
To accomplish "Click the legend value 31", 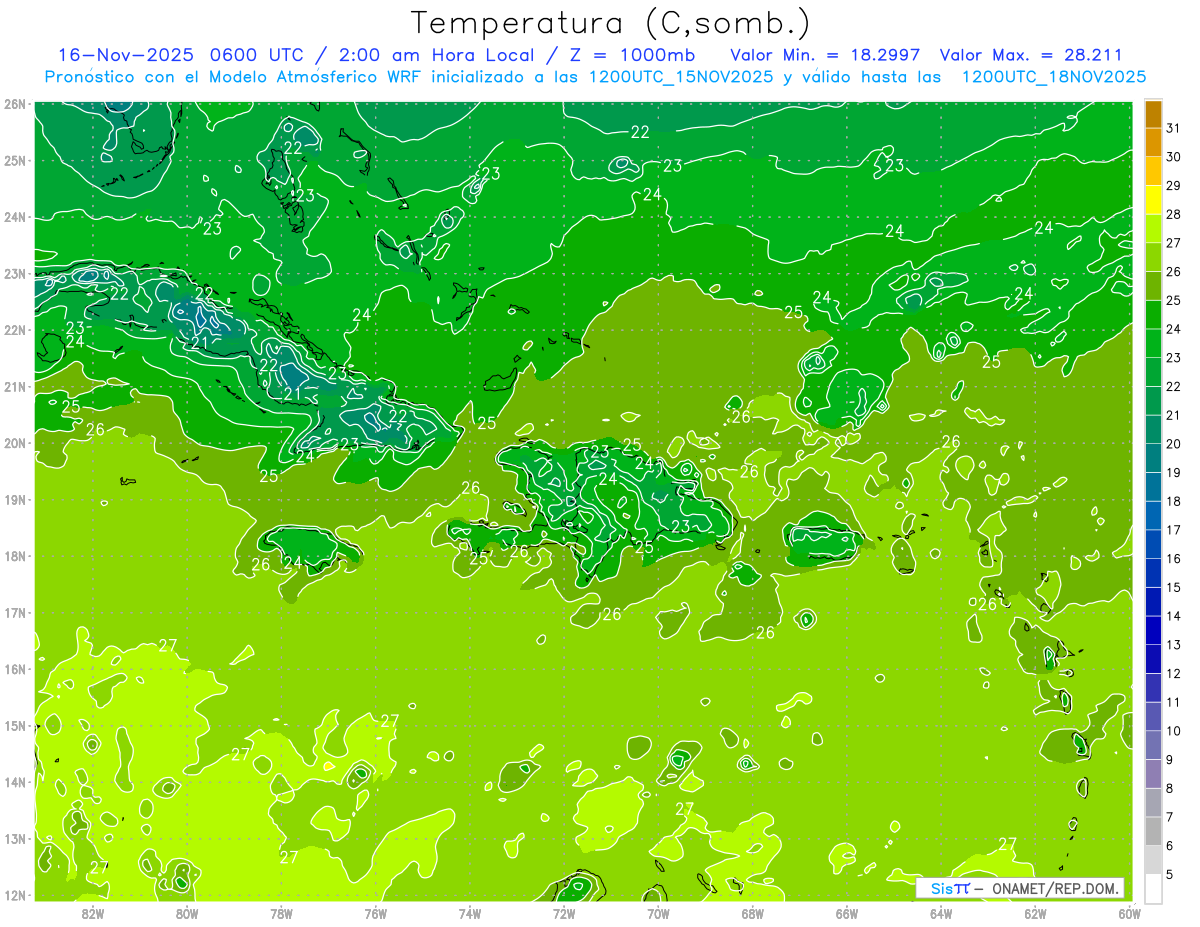I will pyautogui.click(x=1174, y=128).
